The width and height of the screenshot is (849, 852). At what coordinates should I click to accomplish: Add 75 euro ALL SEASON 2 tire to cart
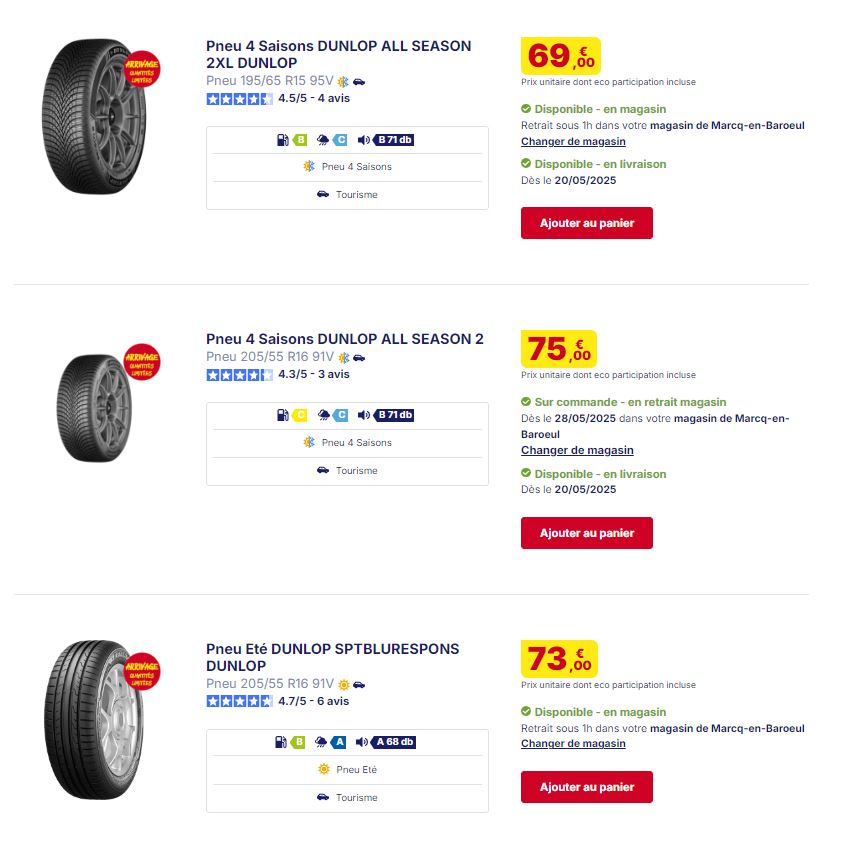587,534
